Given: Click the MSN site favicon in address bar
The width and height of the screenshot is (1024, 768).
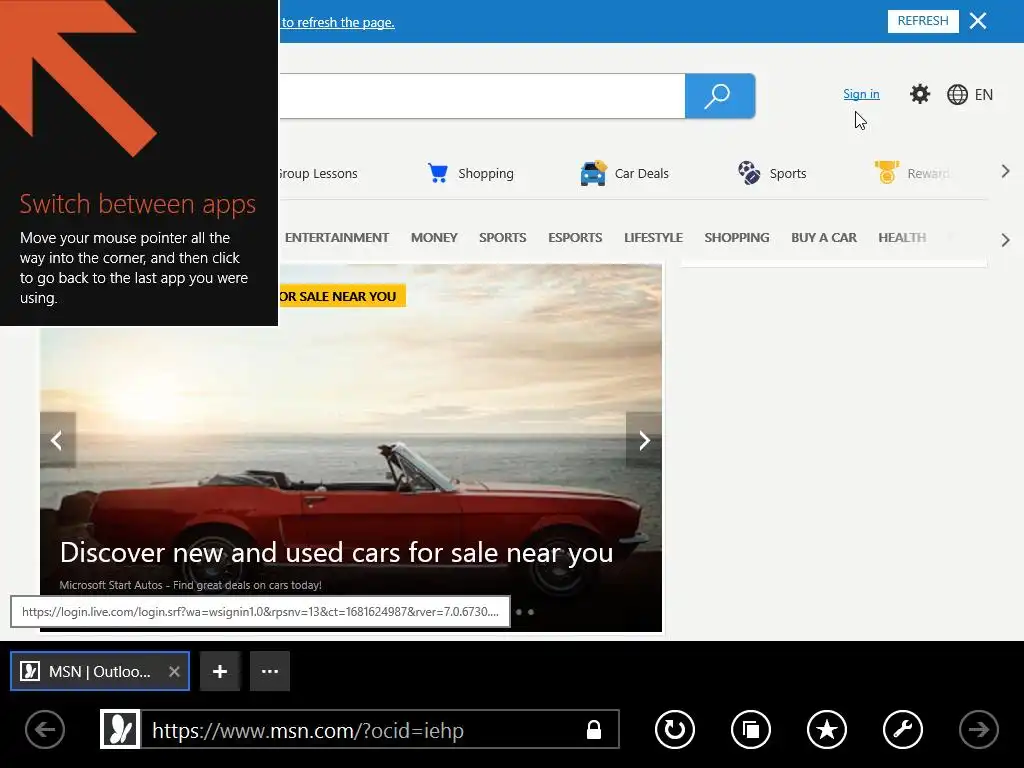Looking at the screenshot, I should [120, 729].
